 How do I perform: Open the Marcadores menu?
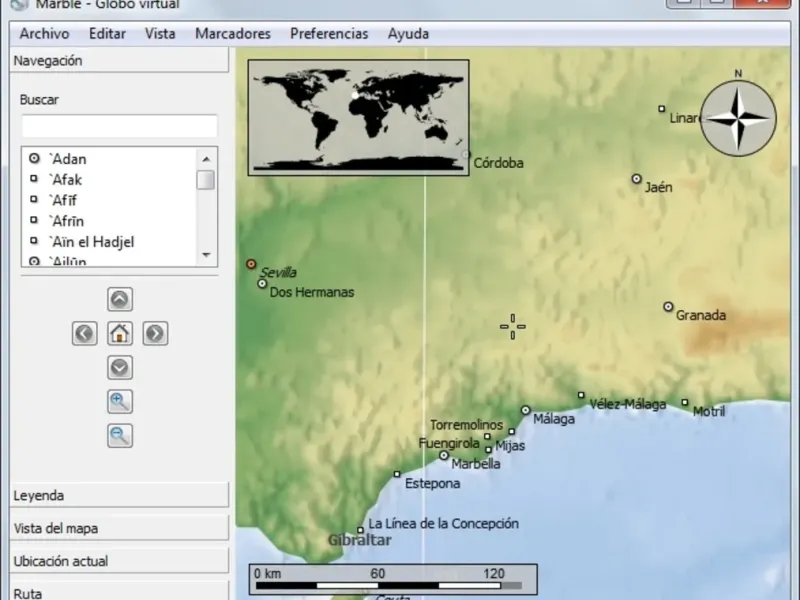[233, 34]
